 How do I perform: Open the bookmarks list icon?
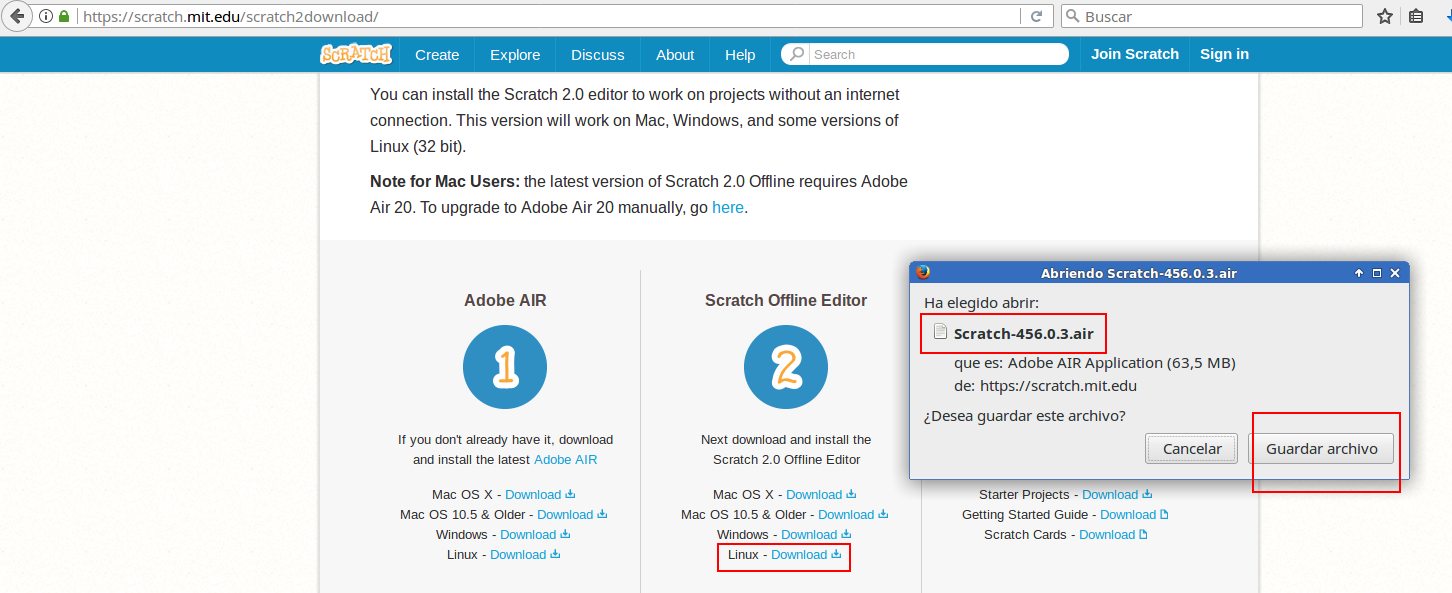1416,17
